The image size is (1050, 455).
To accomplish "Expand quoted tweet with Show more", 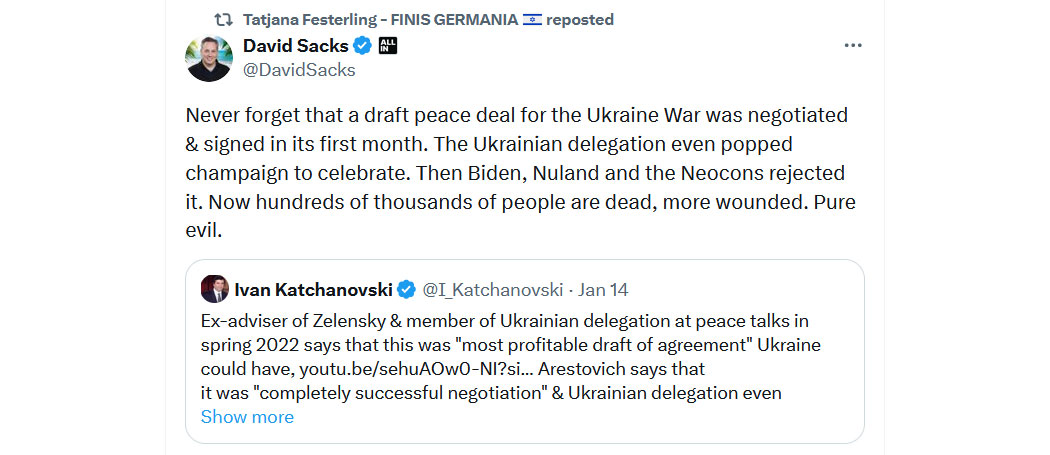I will pos(247,417).
